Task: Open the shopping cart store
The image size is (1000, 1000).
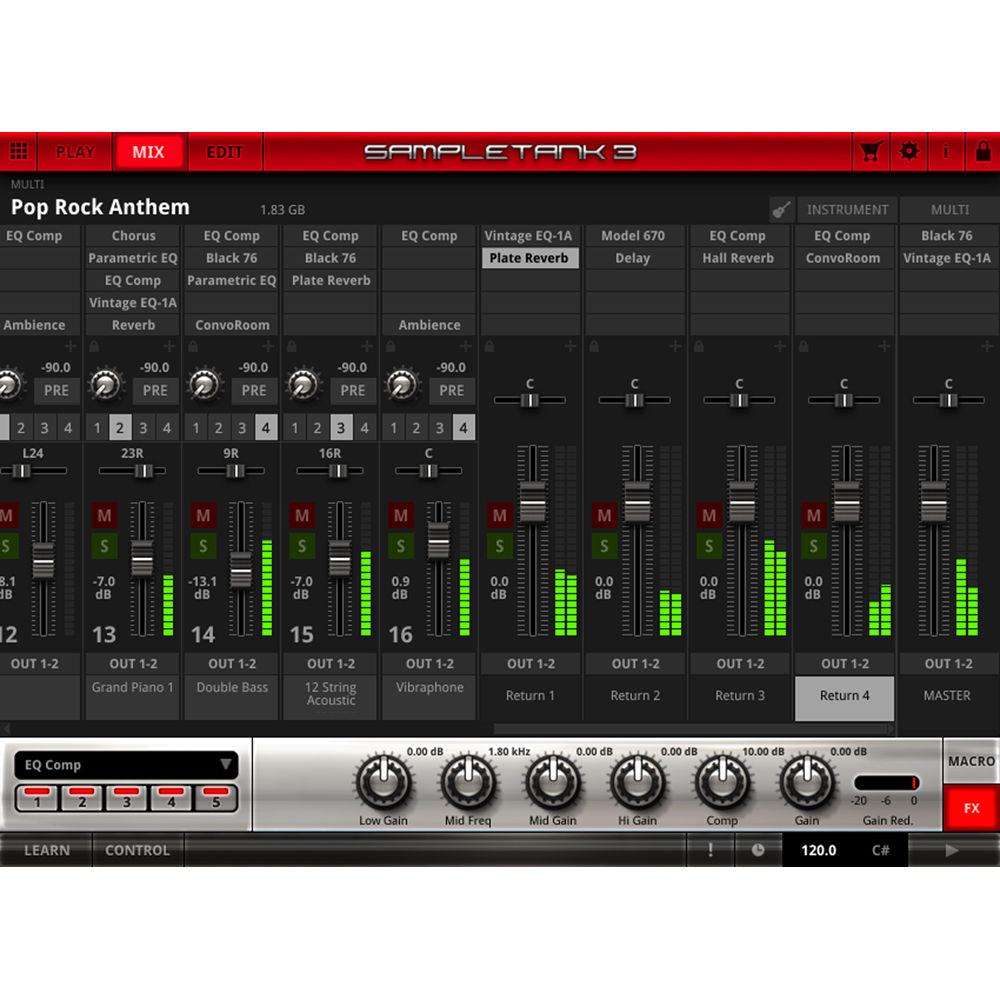Action: pos(871,151)
